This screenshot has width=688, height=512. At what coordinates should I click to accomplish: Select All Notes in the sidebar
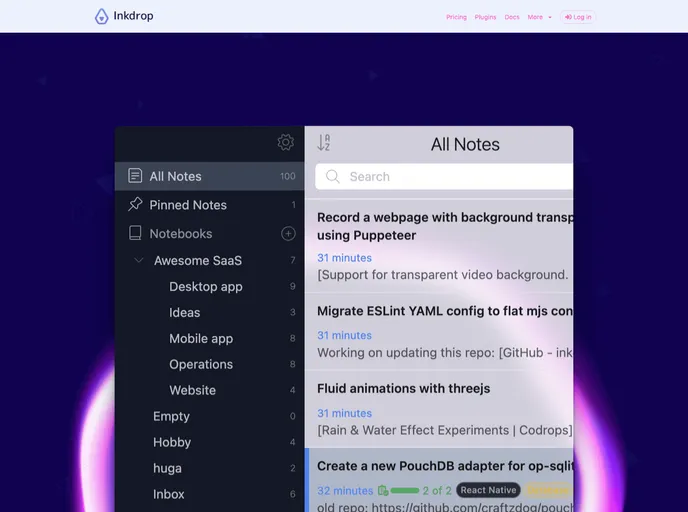tap(209, 176)
